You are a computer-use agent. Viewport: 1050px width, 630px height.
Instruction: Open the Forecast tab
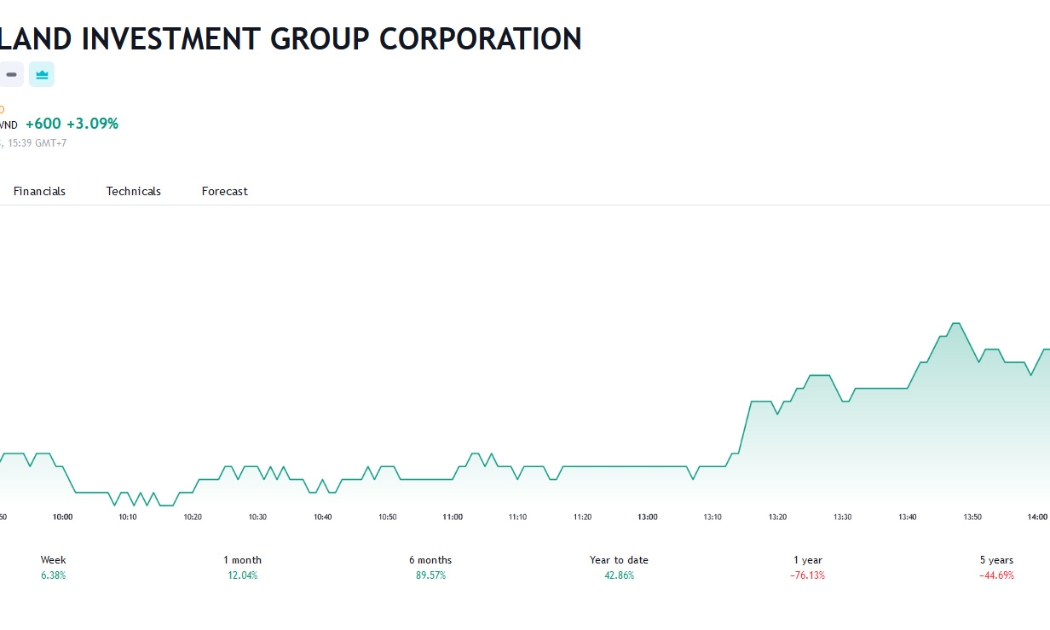[x=224, y=191]
